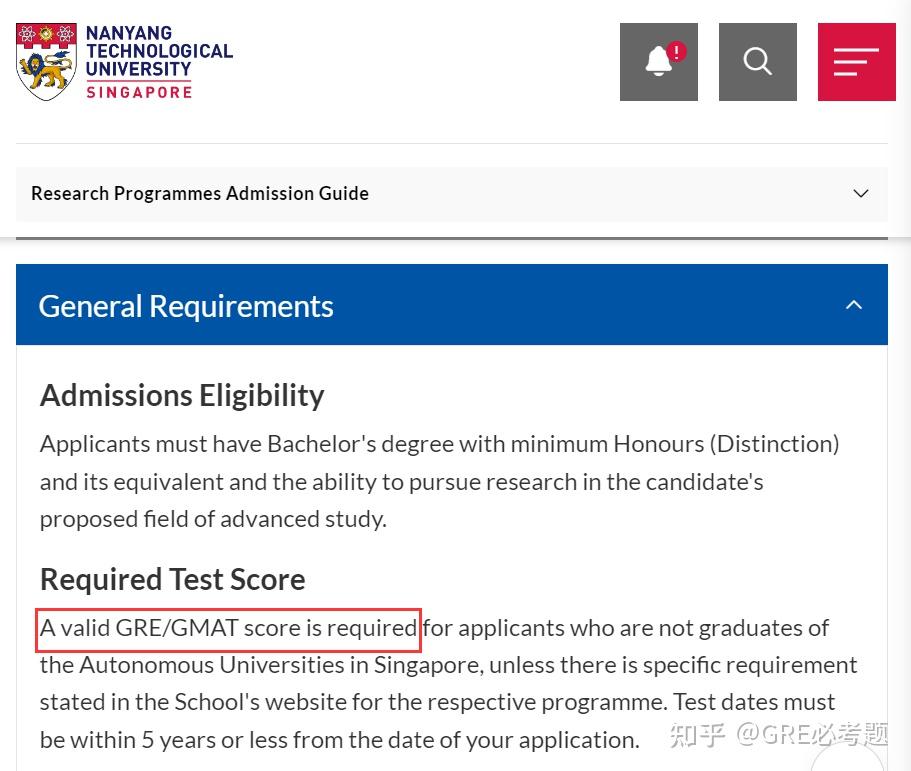The width and height of the screenshot is (911, 771).
Task: Click the Zhihu watermark logo text
Action: 697,735
